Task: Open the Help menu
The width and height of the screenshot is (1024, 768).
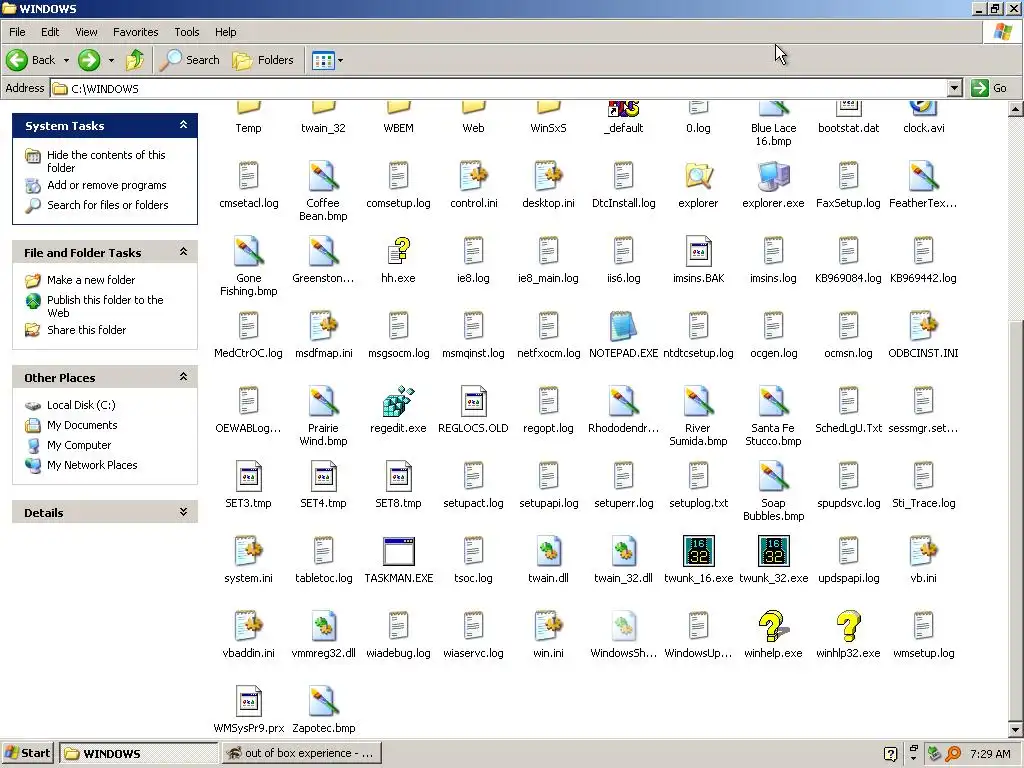Action: pyautogui.click(x=225, y=32)
